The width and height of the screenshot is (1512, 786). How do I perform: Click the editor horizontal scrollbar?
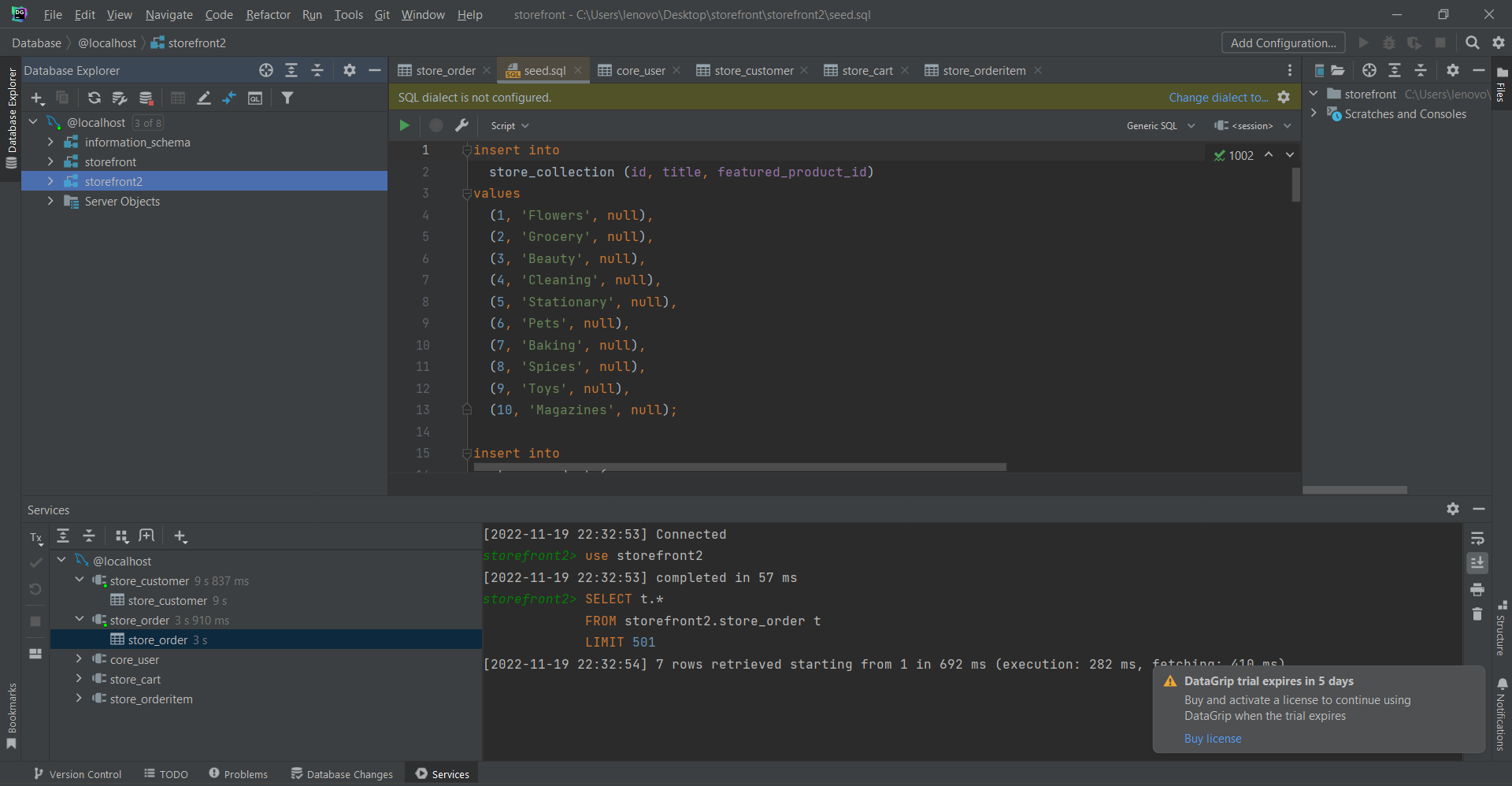[x=739, y=467]
